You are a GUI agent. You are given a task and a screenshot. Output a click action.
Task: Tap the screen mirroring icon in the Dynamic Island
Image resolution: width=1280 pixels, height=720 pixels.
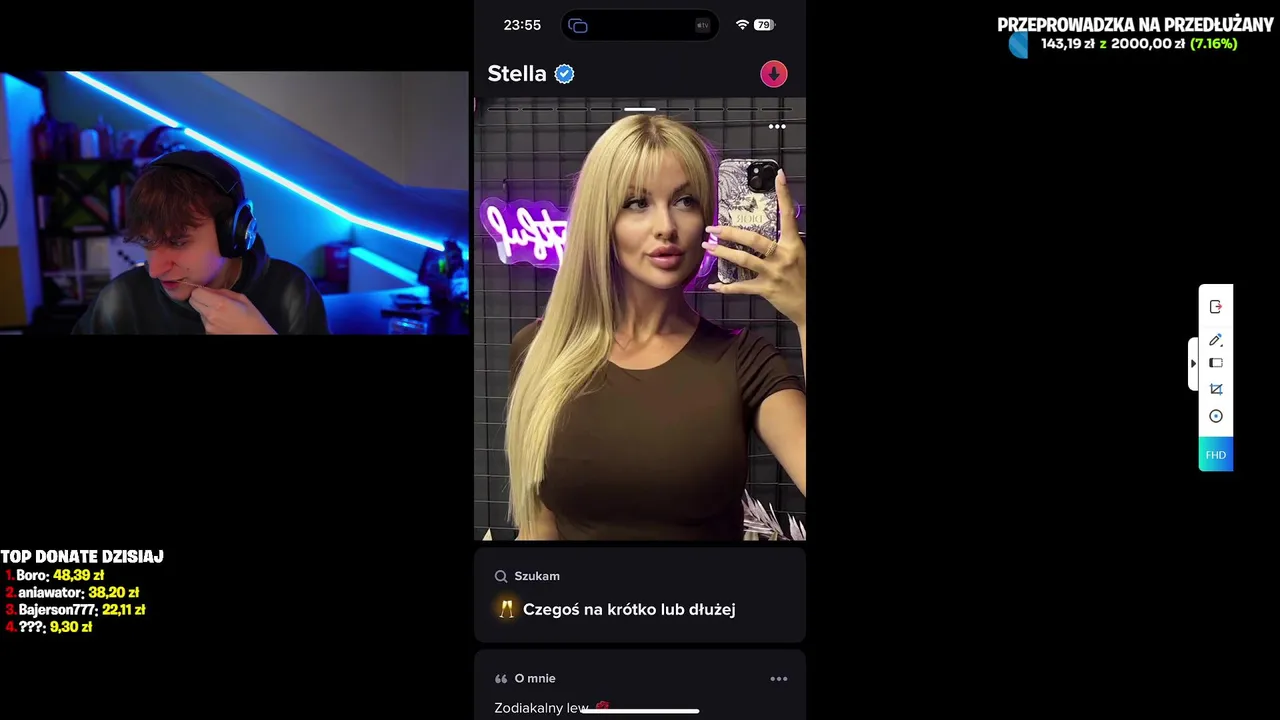point(578,26)
